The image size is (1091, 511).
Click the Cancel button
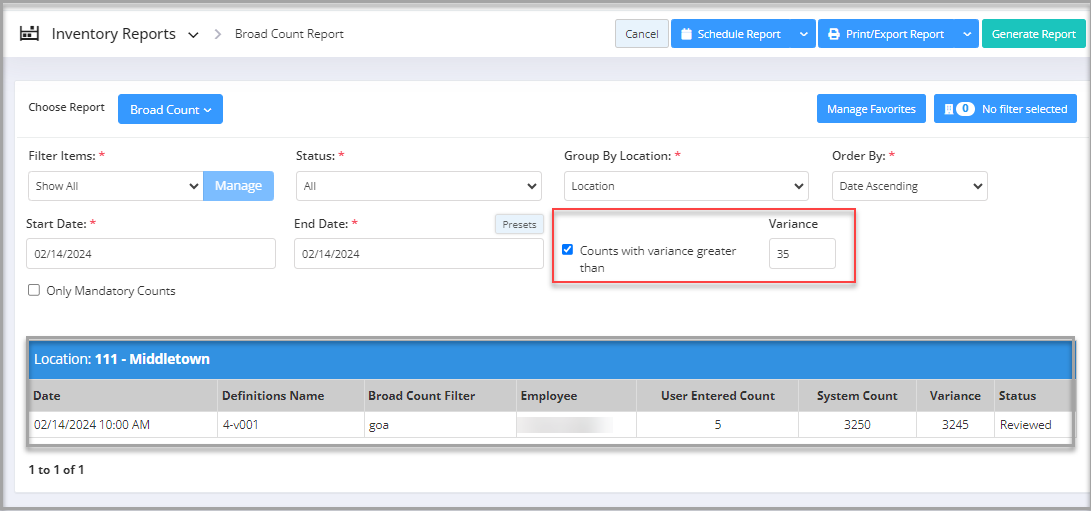641,34
